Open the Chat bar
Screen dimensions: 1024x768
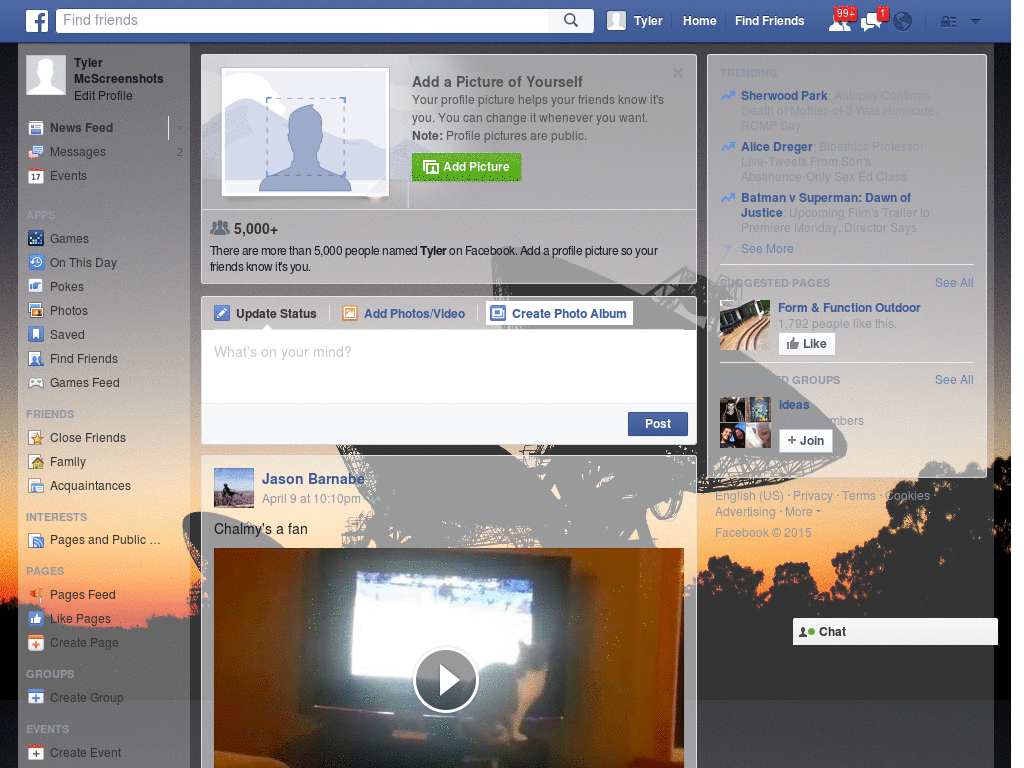tap(895, 632)
